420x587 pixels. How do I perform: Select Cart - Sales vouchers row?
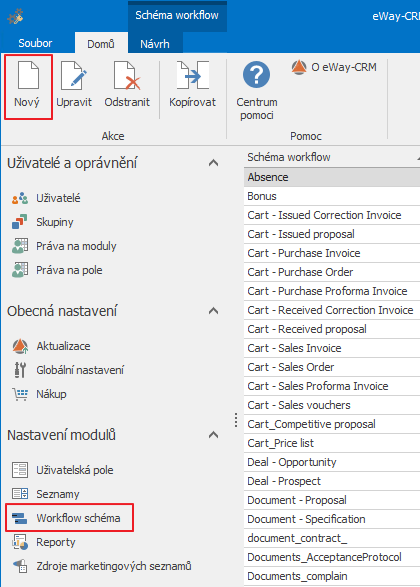pyautogui.click(x=332, y=405)
